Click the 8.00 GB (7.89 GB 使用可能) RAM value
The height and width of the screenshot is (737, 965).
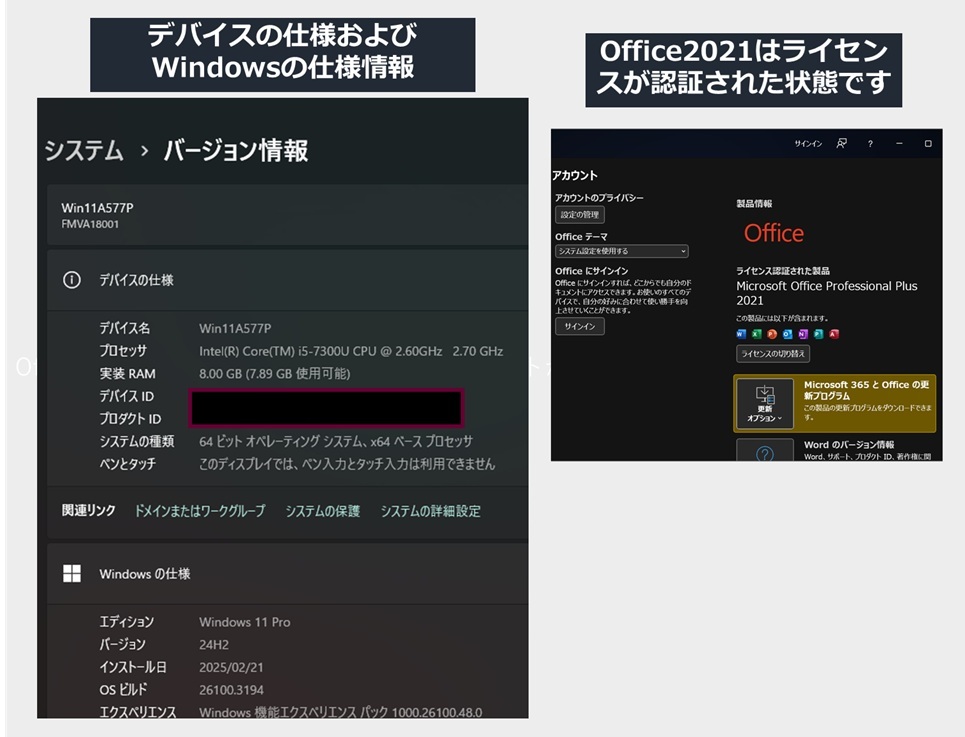click(274, 373)
